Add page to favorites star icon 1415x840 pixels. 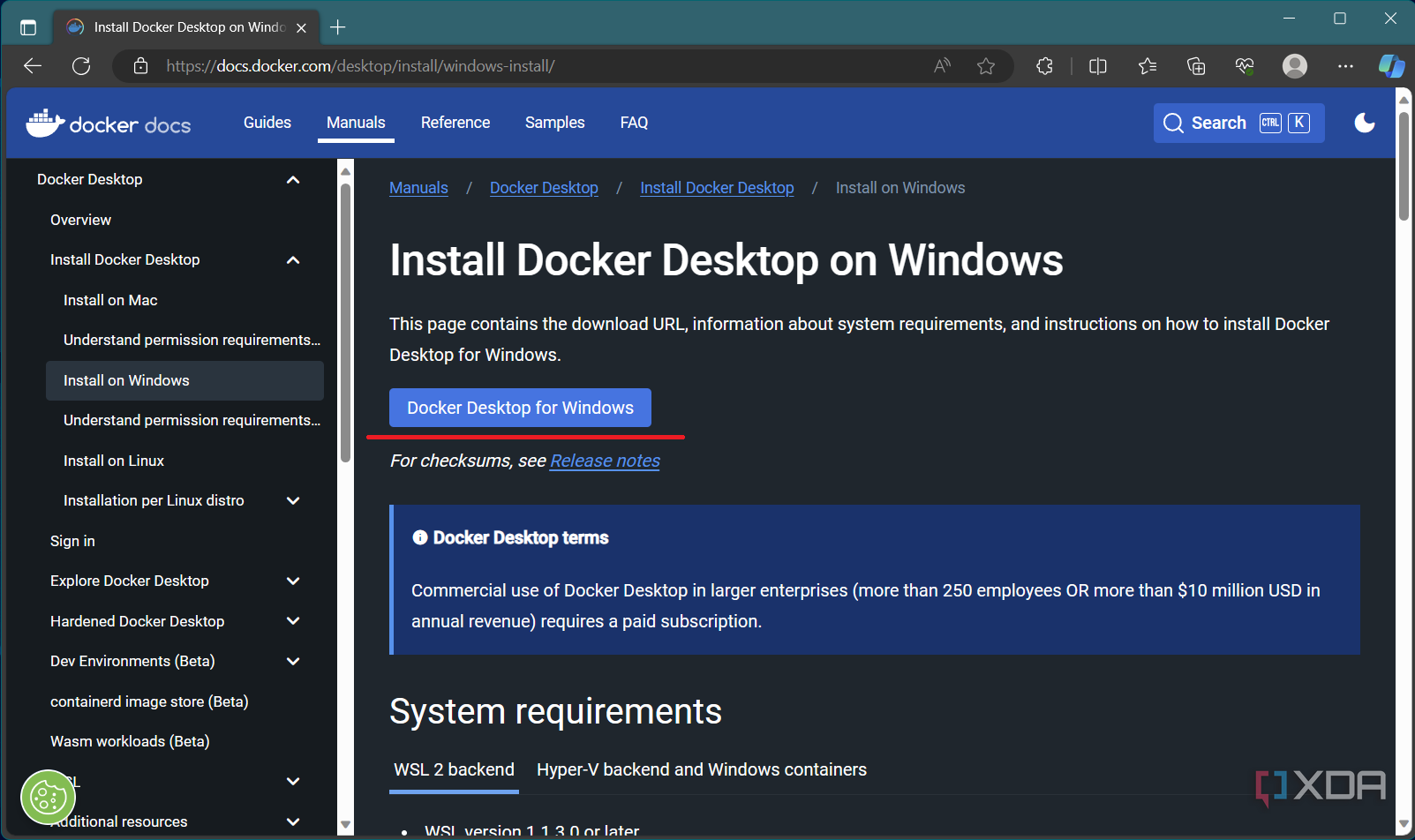986,66
